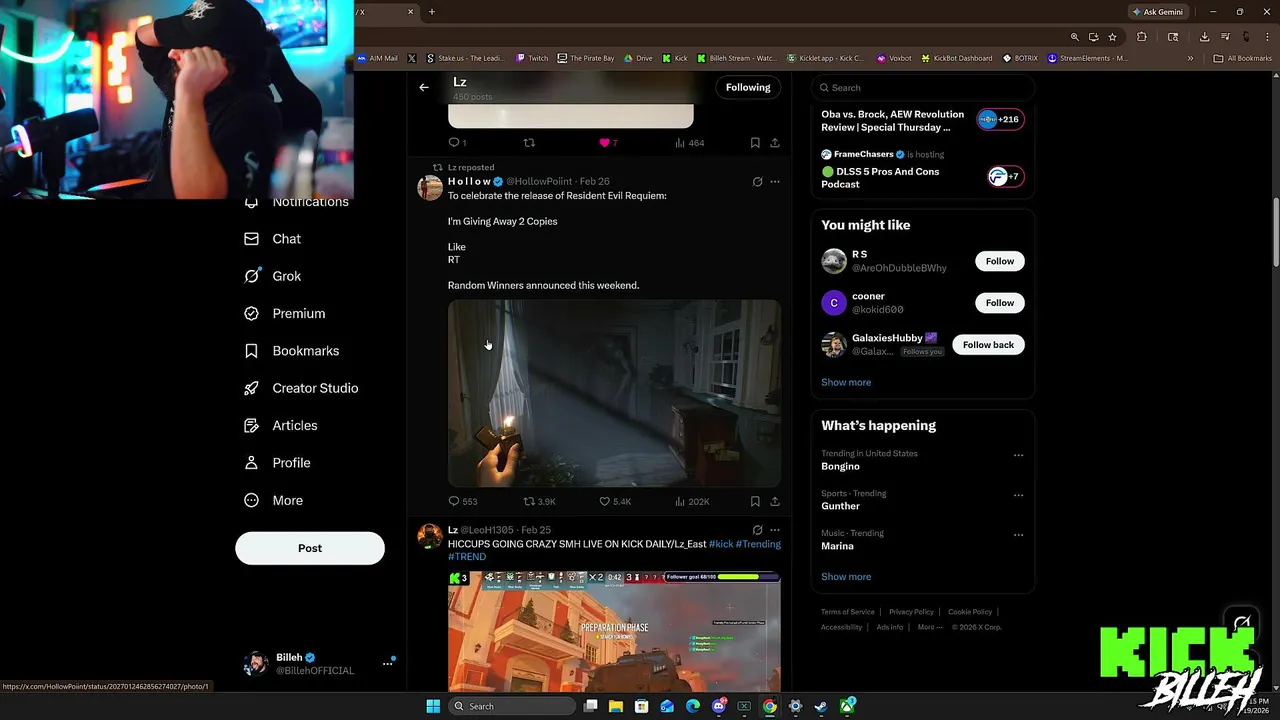The image size is (1280, 720).
Task: Repost the Hollow giveaway post
Action: (x=539, y=501)
